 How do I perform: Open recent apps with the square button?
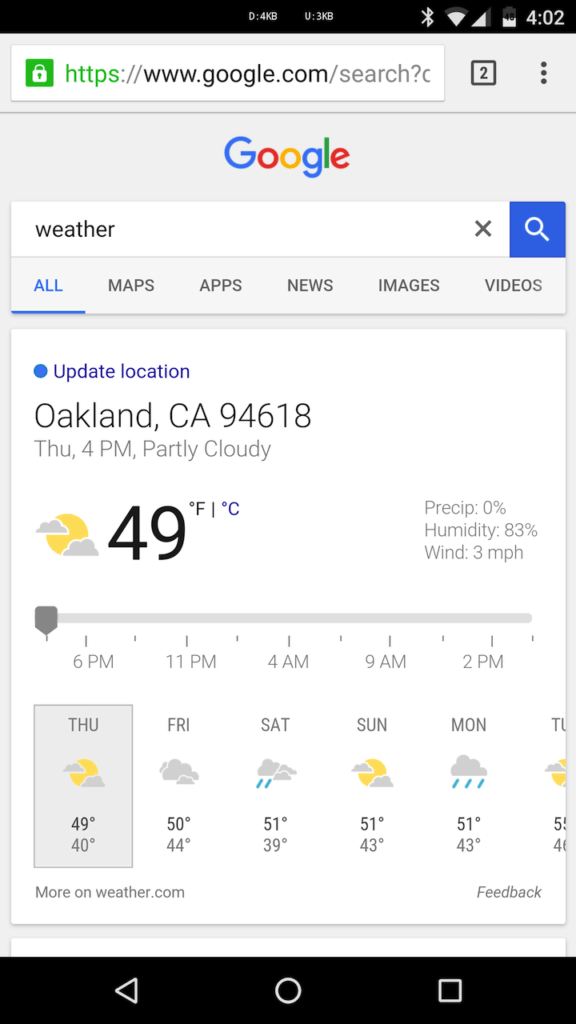coord(449,990)
